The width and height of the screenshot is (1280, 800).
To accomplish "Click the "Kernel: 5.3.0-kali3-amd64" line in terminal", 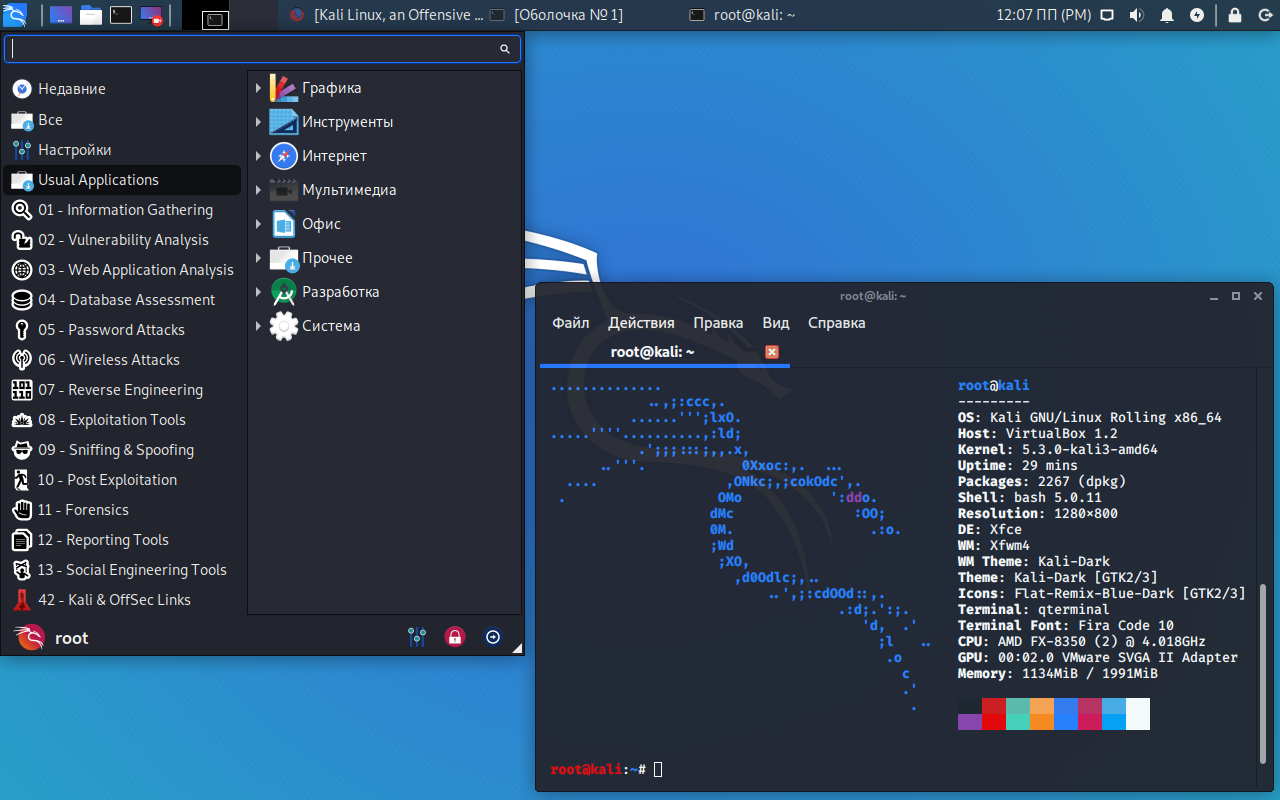I will 1058,450.
